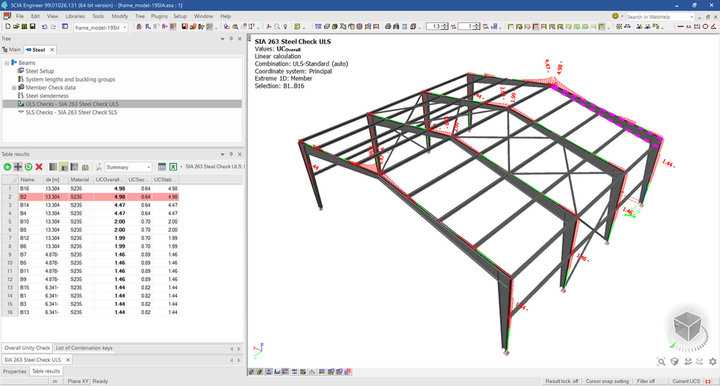Expand the Member Check data node
The image size is (720, 386).
tap(14, 88)
